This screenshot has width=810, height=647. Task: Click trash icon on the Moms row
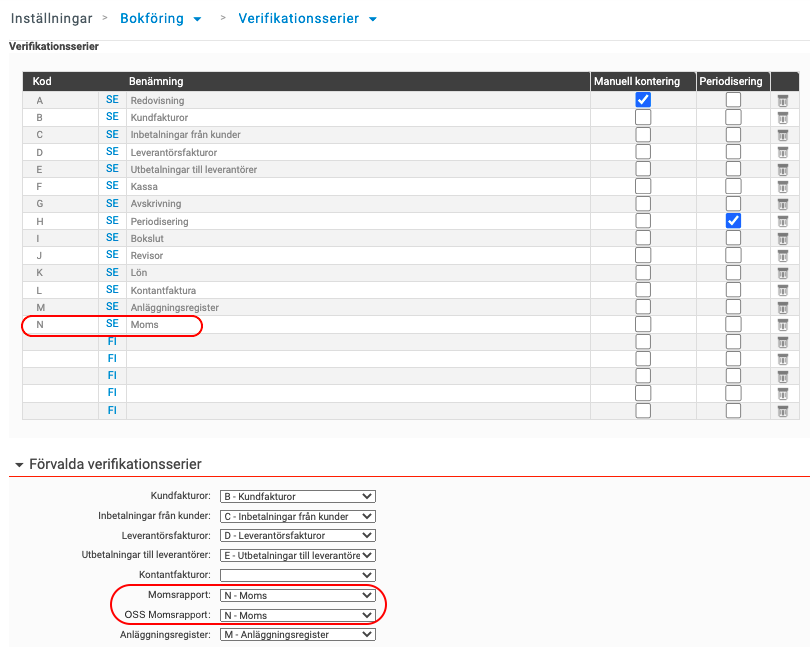[x=783, y=324]
